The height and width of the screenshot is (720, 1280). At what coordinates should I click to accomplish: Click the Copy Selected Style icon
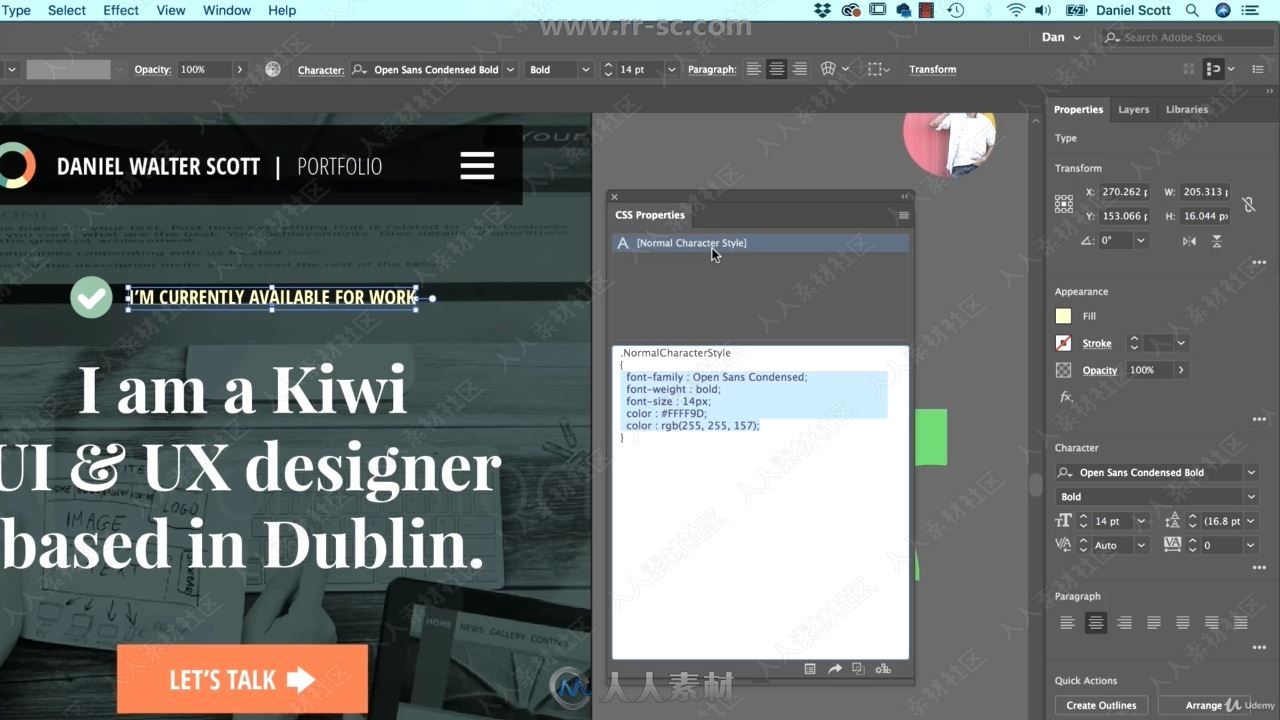858,669
